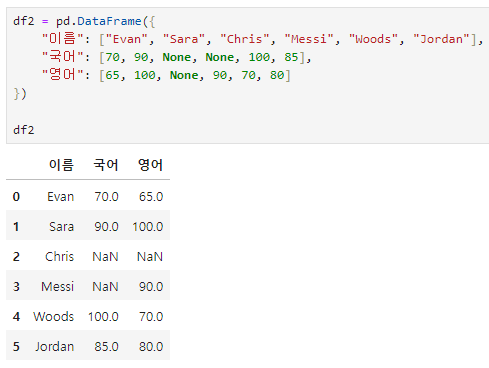Click Sara's 국어 value 90.0
Image resolution: width=489 pixels, height=368 pixels.
[106, 227]
